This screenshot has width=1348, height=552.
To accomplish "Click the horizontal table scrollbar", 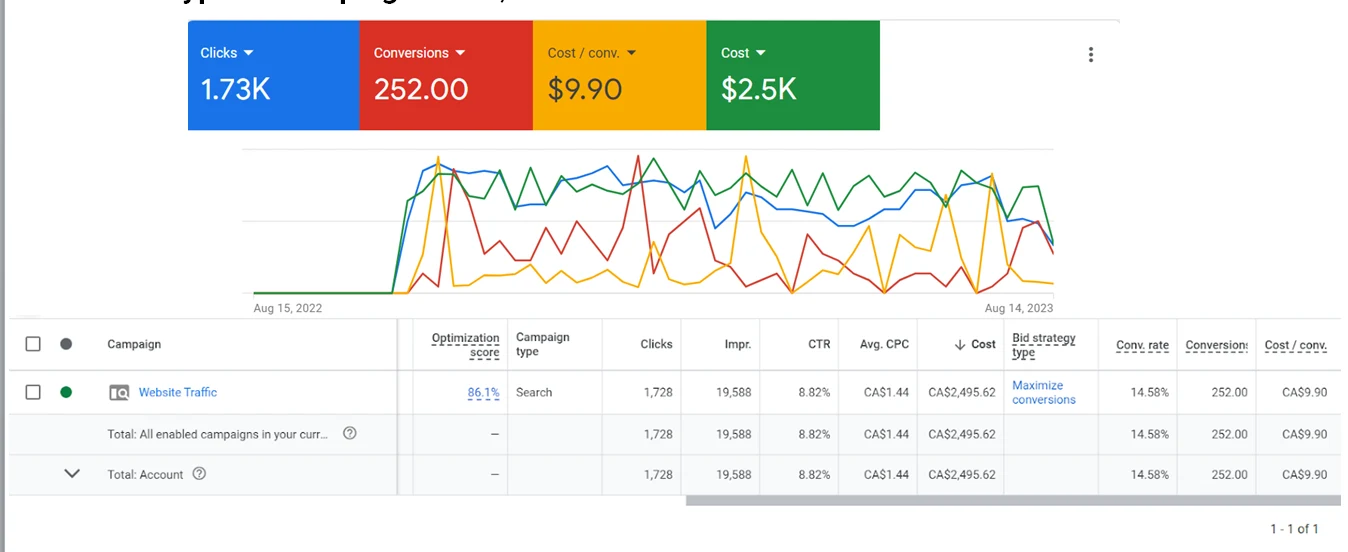I will coord(1012,500).
